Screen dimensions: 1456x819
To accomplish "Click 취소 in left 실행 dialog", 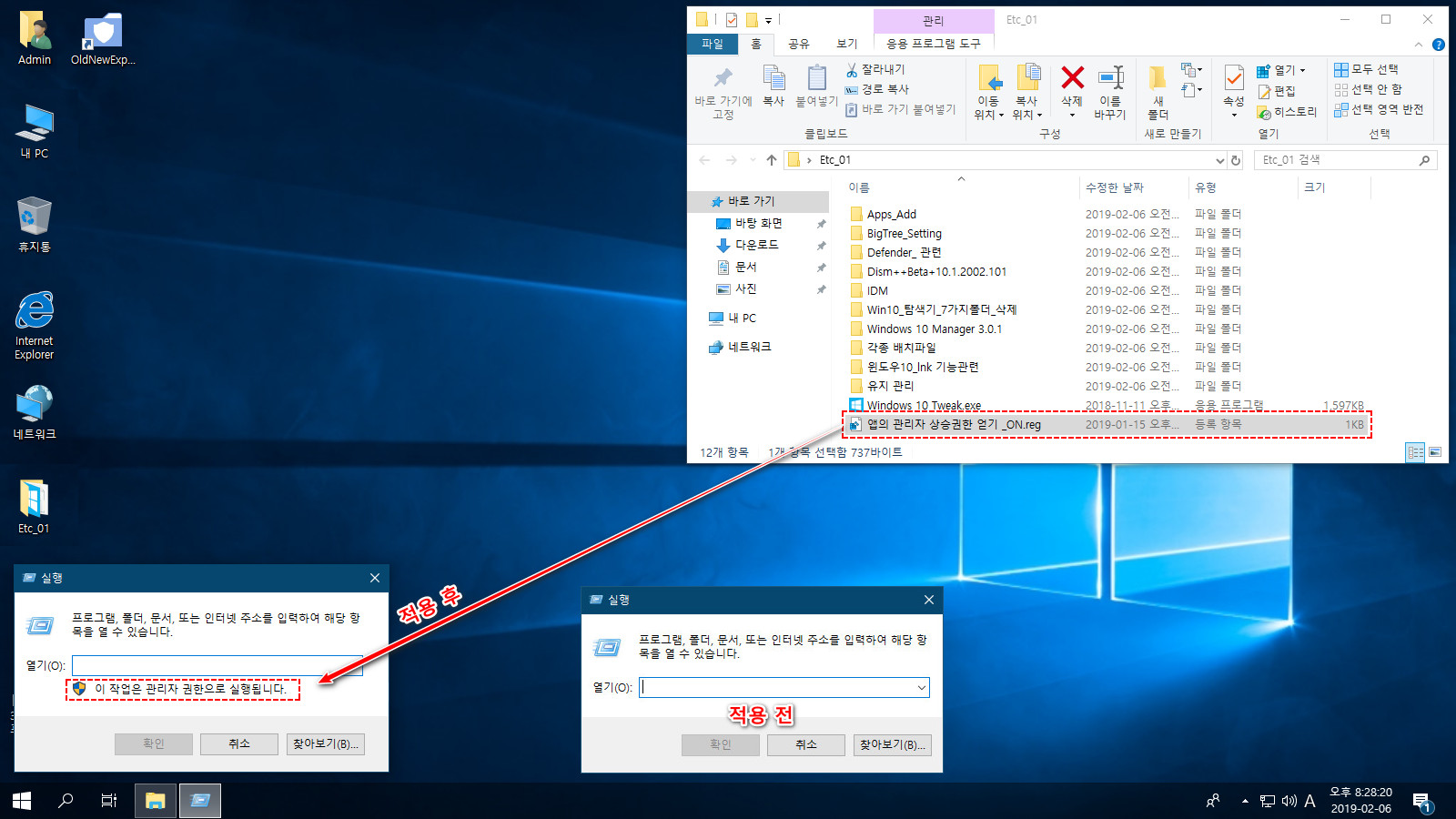I will click(x=239, y=743).
